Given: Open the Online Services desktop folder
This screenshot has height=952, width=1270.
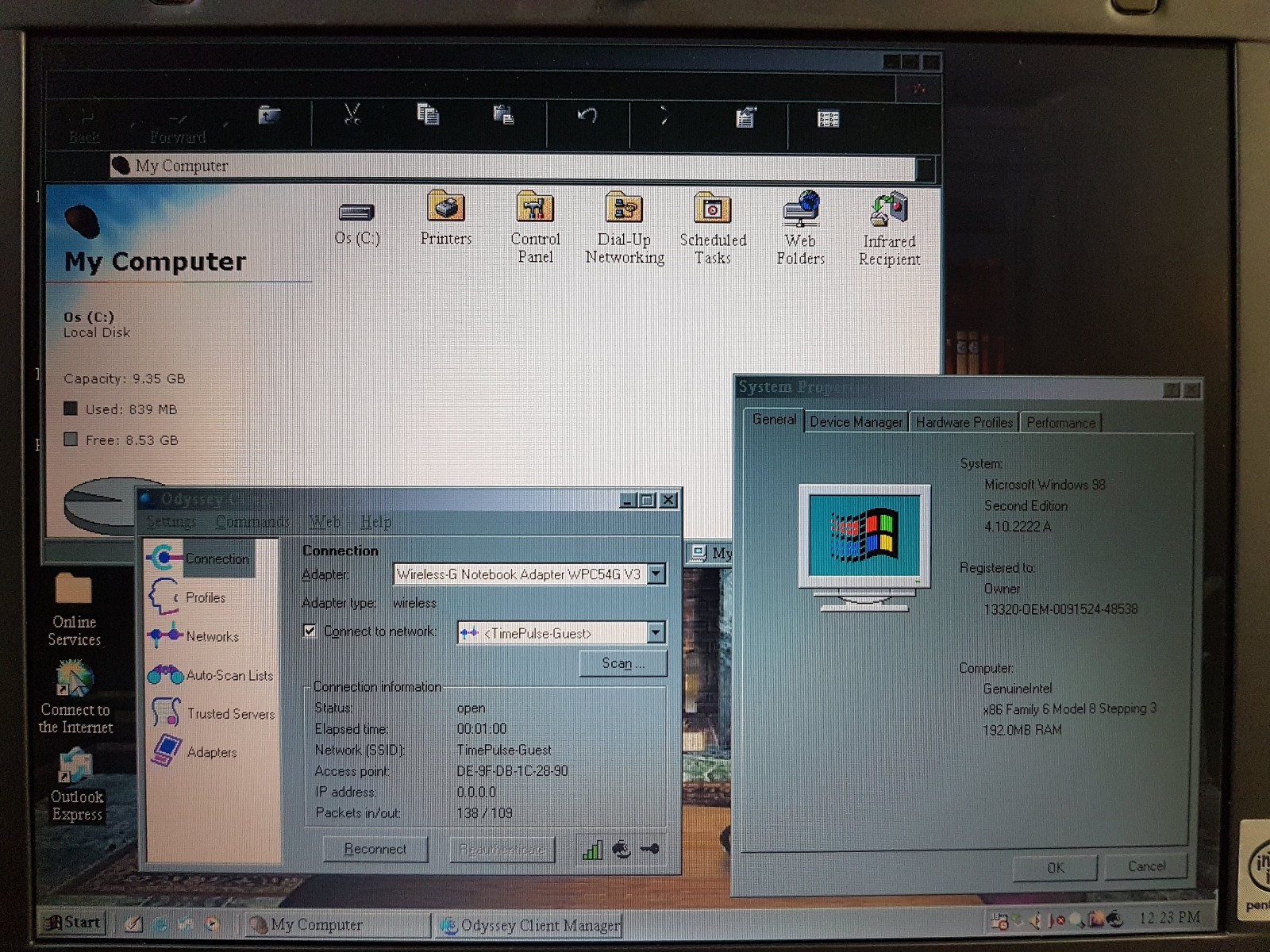Looking at the screenshot, I should click(x=74, y=609).
